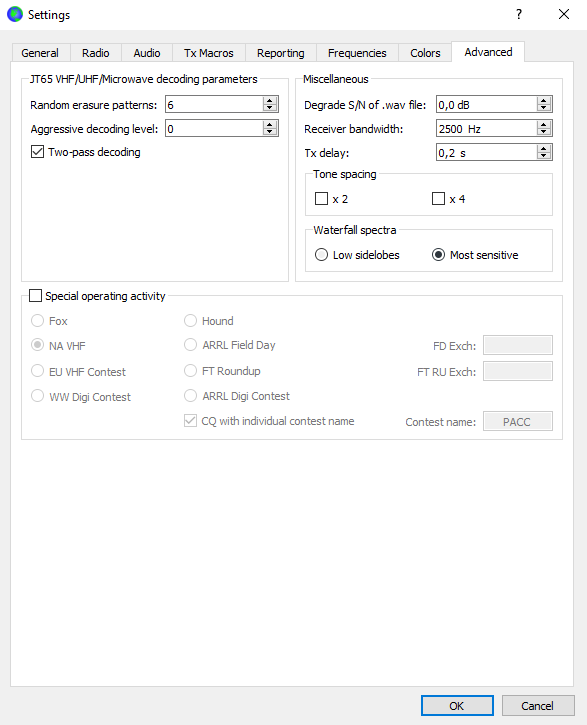Increase Random erasure patterns with up arrow
The image size is (587, 725).
coord(270,101)
